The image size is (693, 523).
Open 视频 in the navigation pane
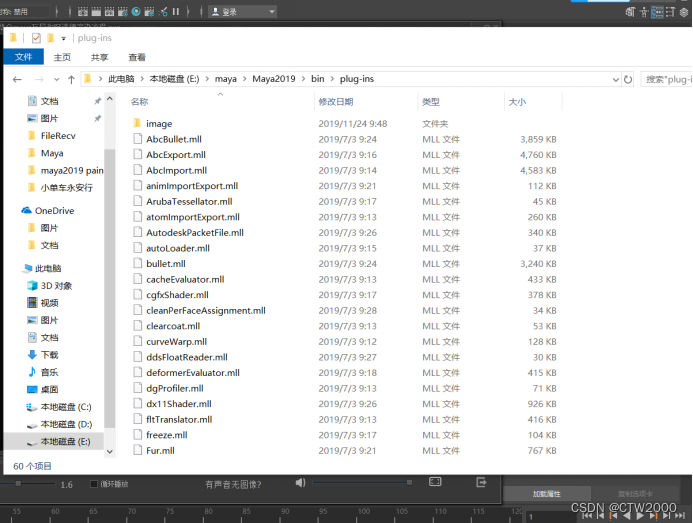(50, 303)
